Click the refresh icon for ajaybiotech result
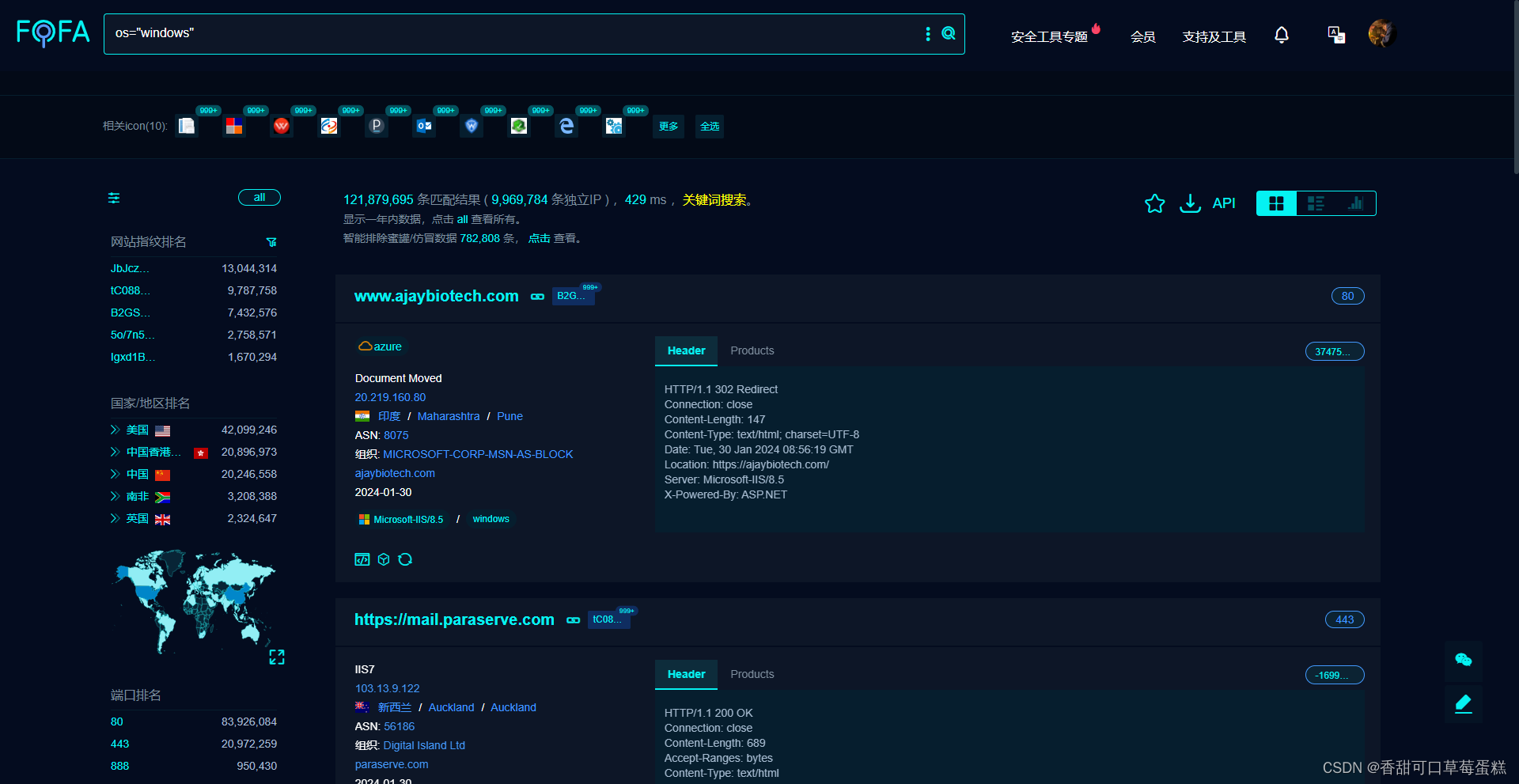1519x784 pixels. pyautogui.click(x=405, y=559)
